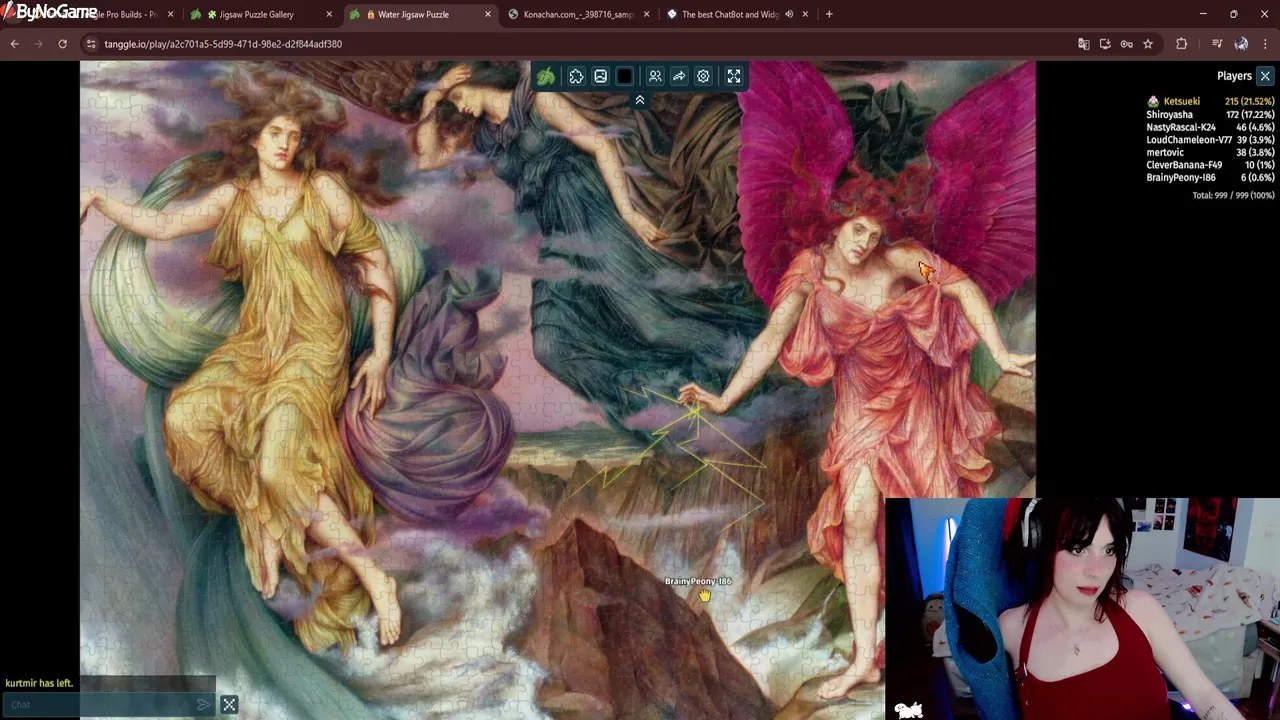Open the Chrome three-dot menu
Viewport: 1280px width, 720px height.
coord(1266,44)
